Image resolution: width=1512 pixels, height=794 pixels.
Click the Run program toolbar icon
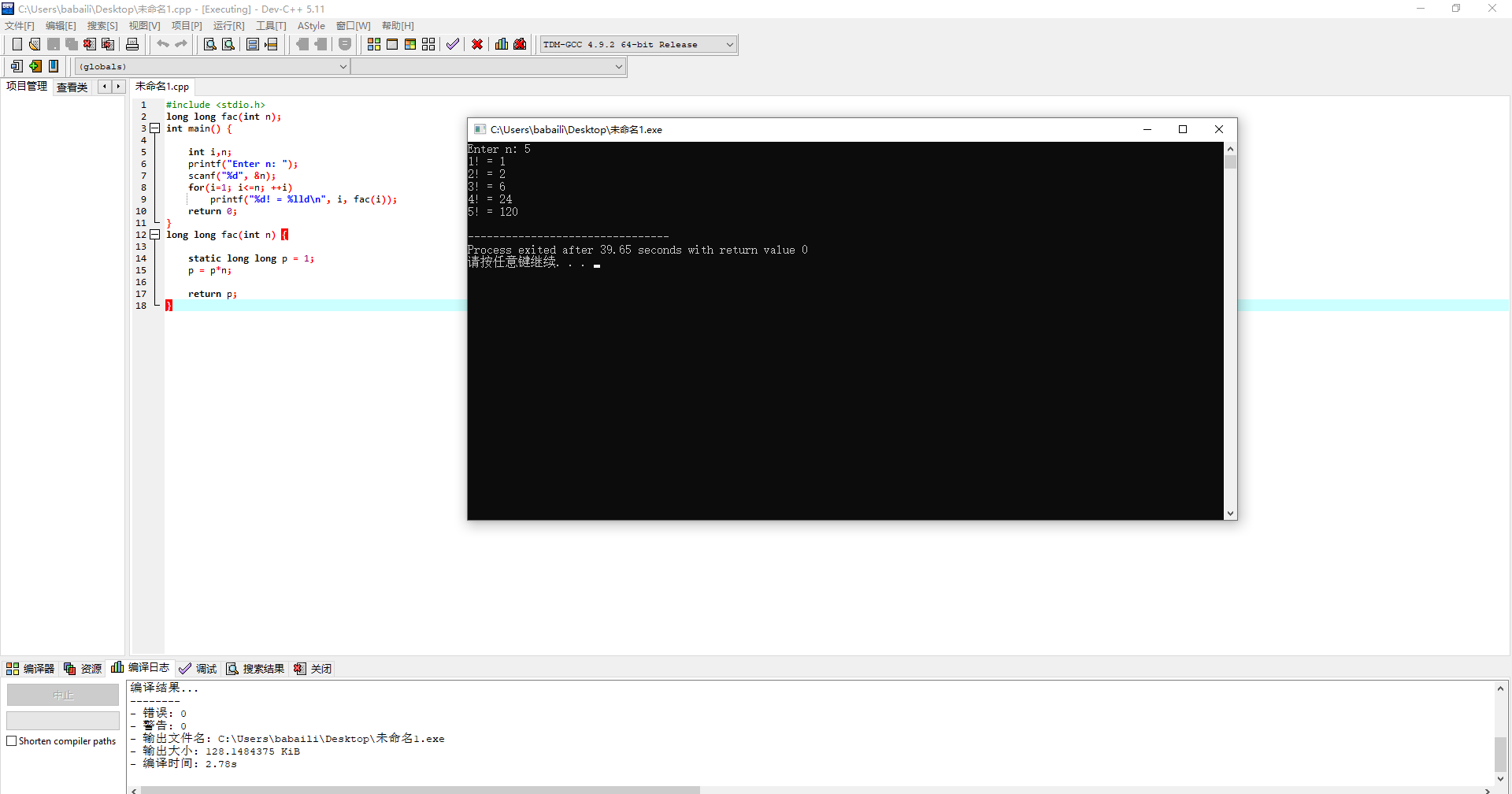coord(392,44)
